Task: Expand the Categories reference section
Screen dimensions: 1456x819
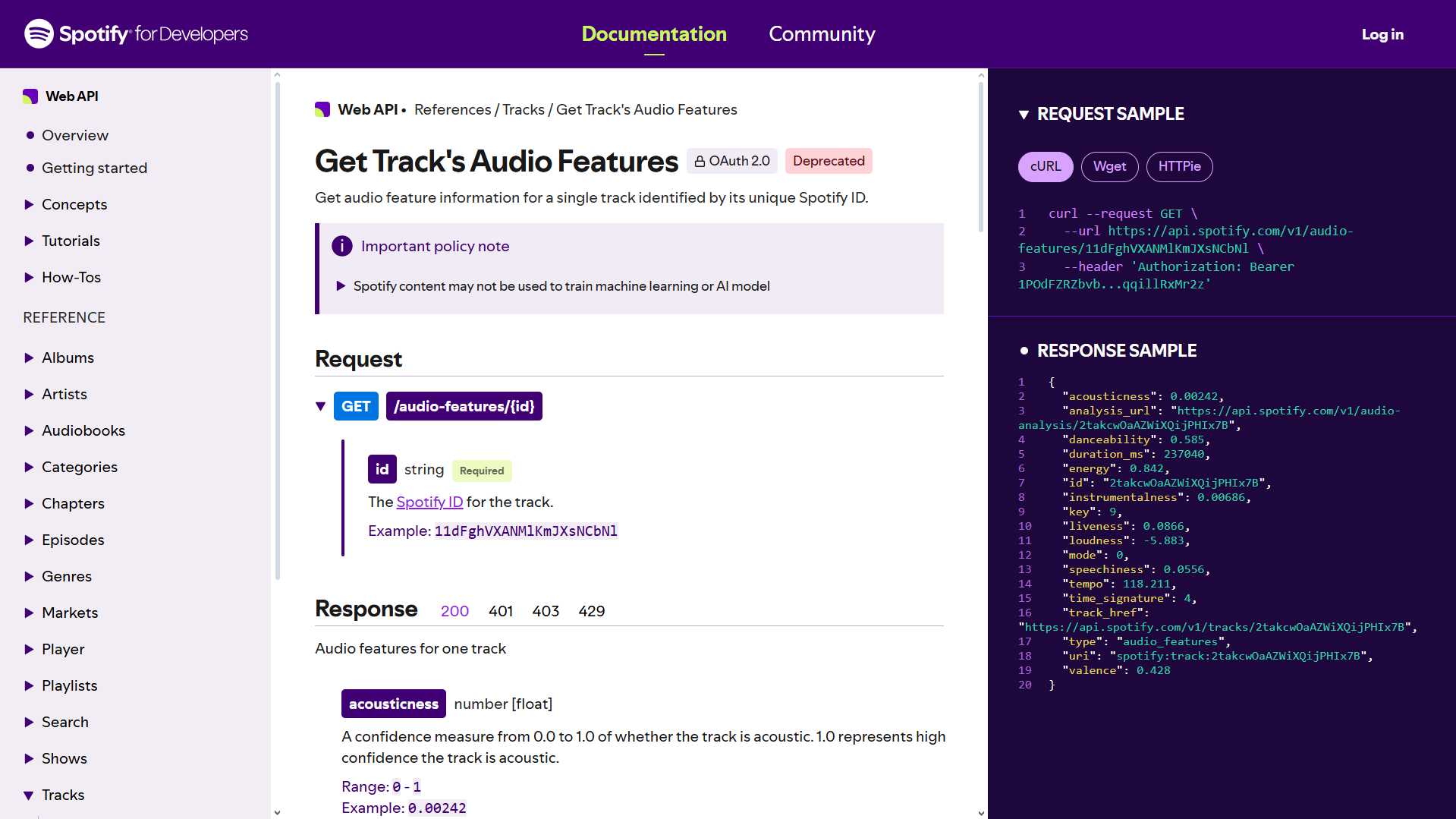Action: [29, 467]
